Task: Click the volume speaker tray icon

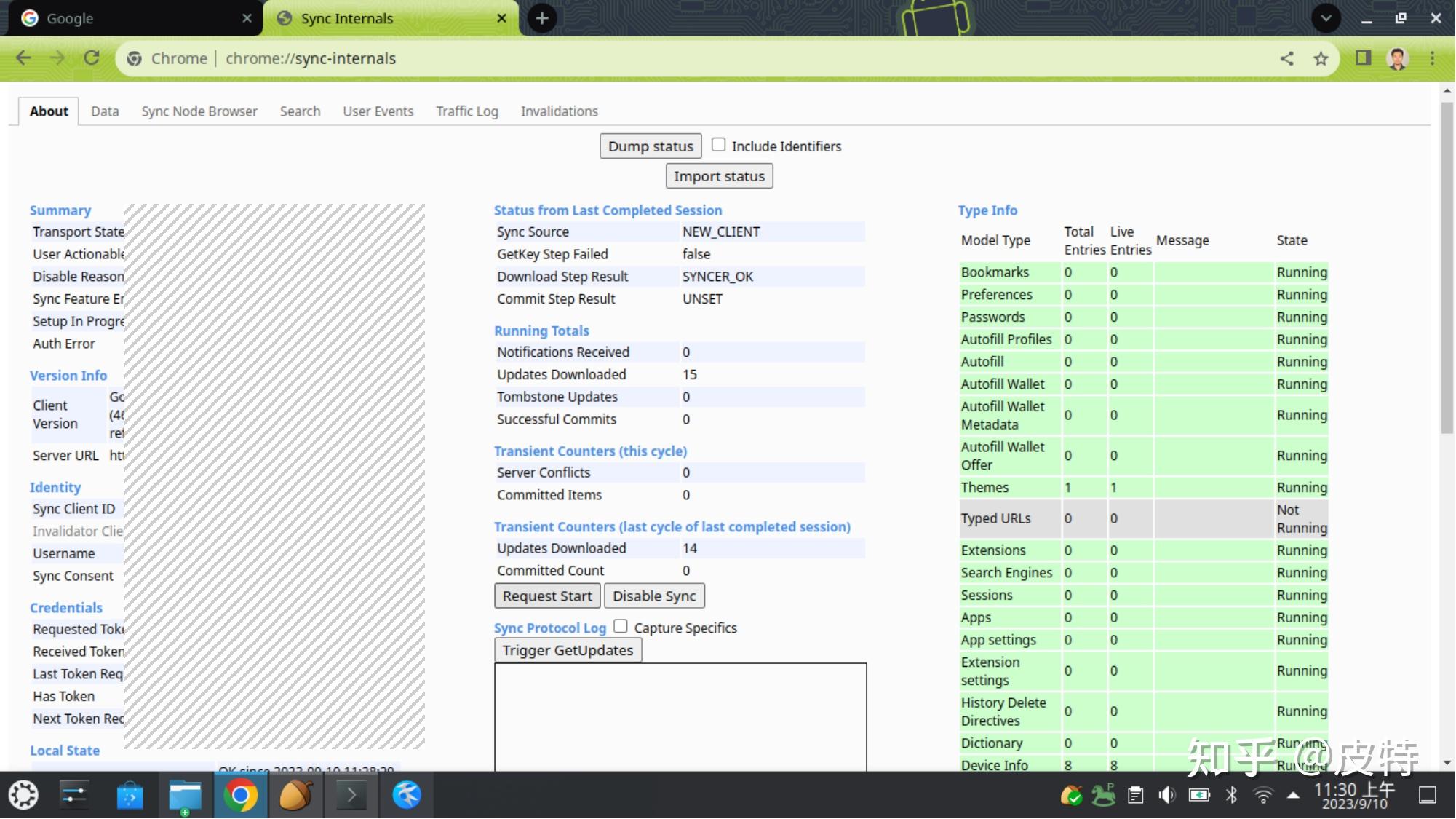Action: (1167, 795)
